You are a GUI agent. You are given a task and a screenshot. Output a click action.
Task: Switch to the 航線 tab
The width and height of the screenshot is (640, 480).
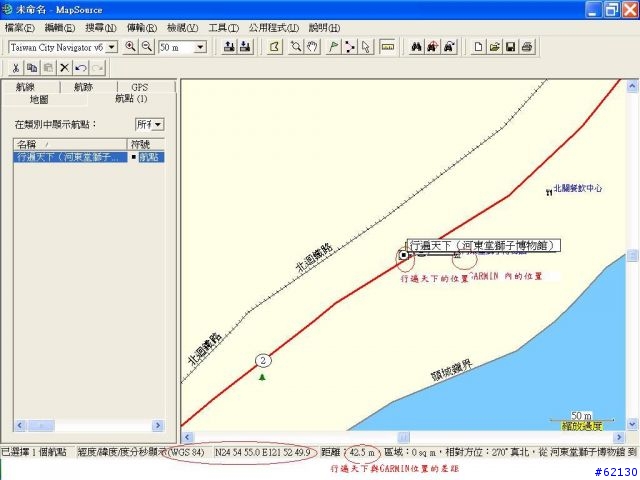[31, 87]
